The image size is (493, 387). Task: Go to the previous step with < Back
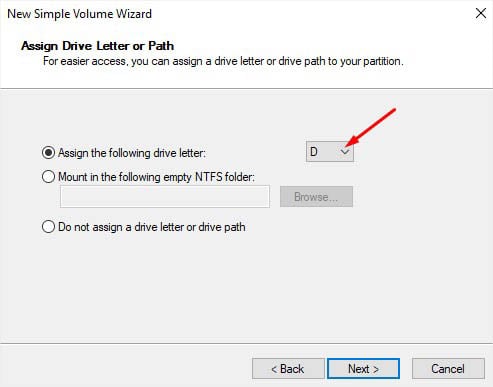click(x=288, y=369)
